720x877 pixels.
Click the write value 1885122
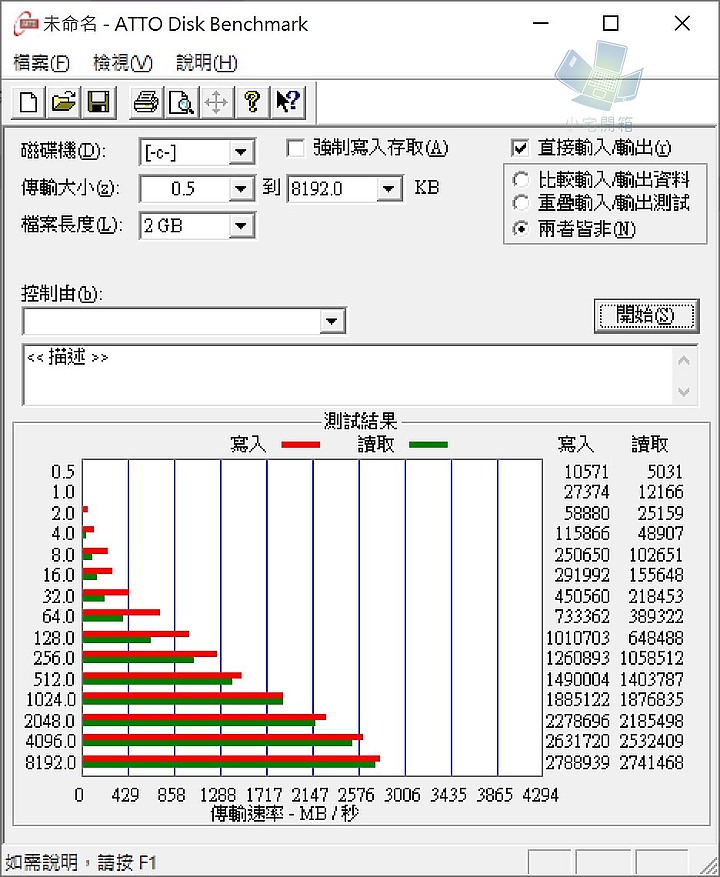click(x=577, y=700)
